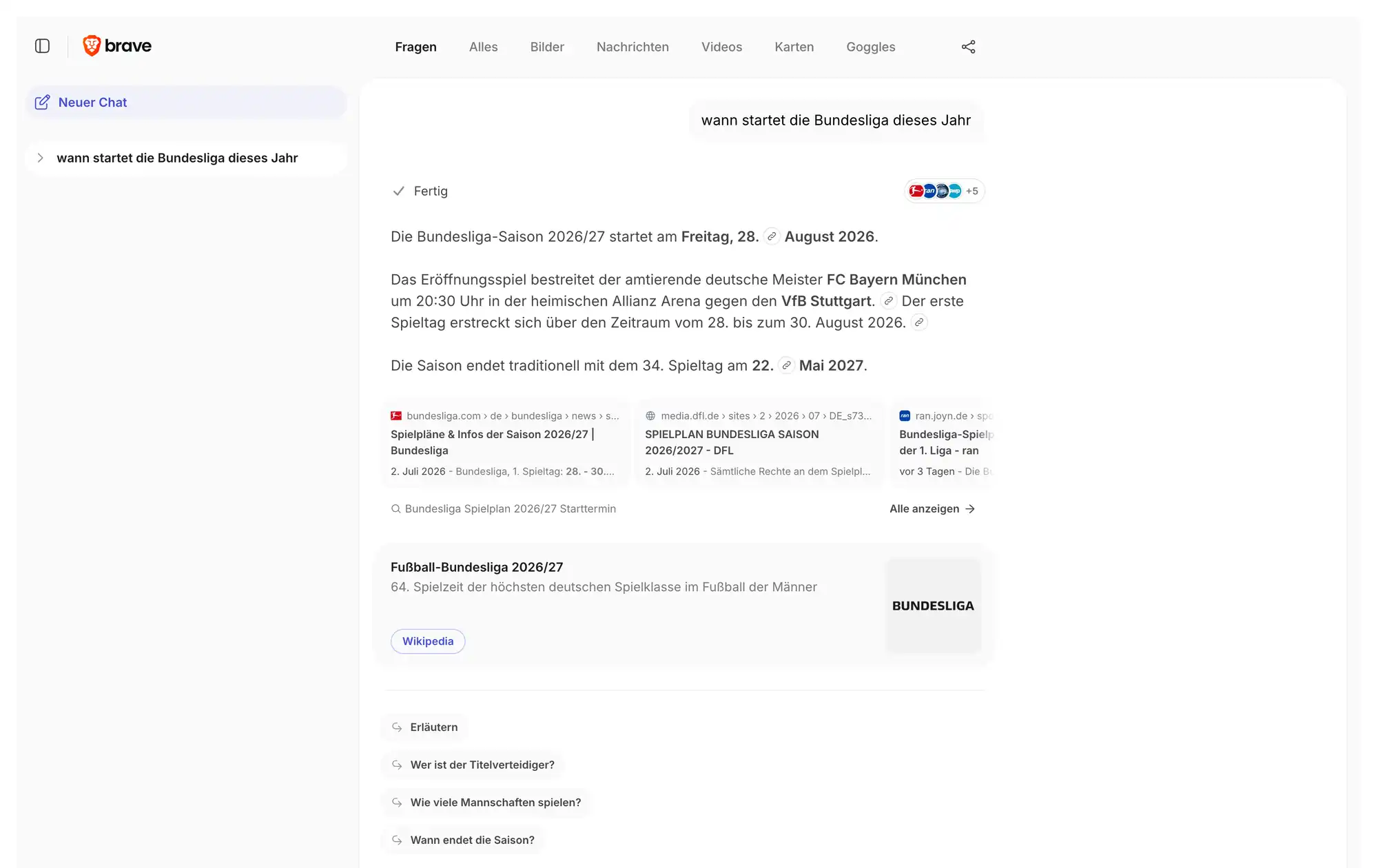Open the Karten tab

coord(794,47)
